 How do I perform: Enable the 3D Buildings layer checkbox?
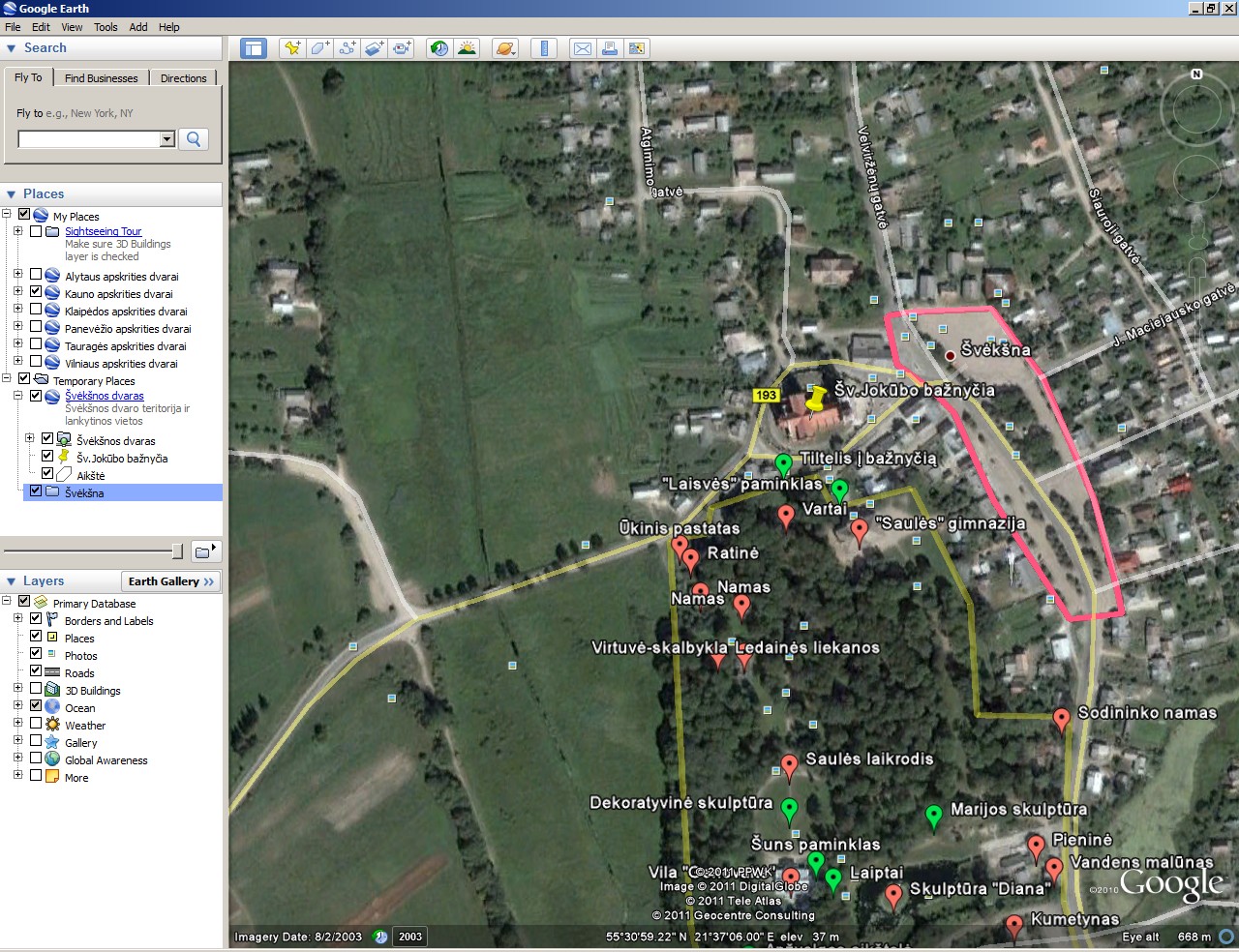click(36, 689)
